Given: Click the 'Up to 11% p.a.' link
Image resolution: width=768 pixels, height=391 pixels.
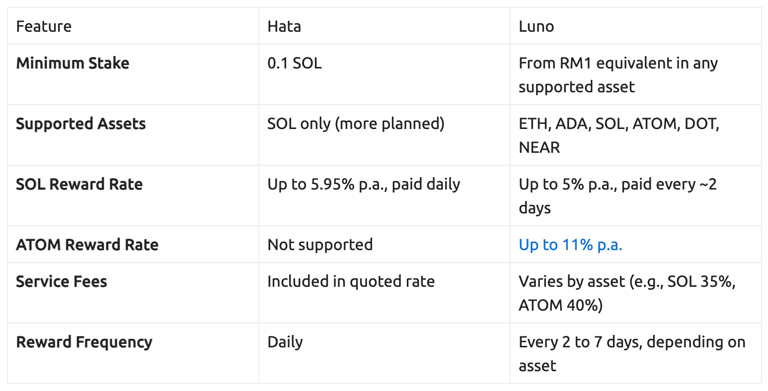Looking at the screenshot, I should click(x=570, y=244).
